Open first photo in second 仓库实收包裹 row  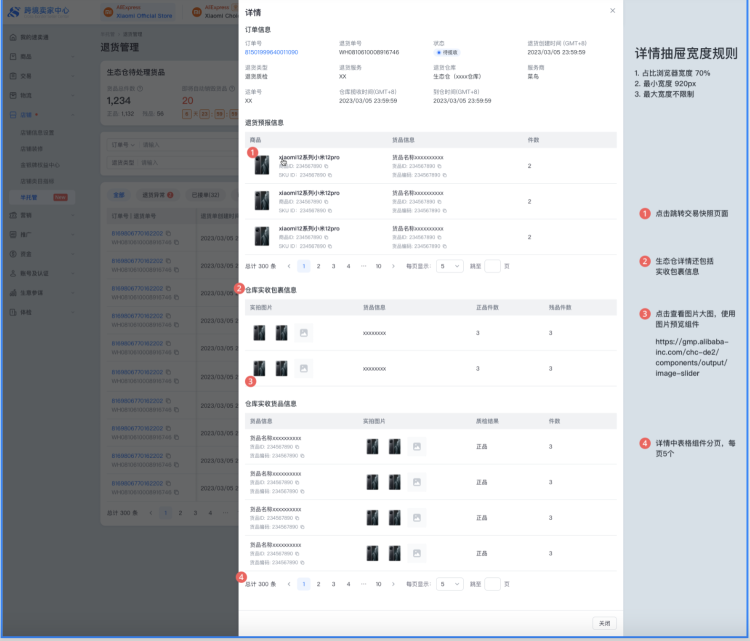click(x=260, y=368)
